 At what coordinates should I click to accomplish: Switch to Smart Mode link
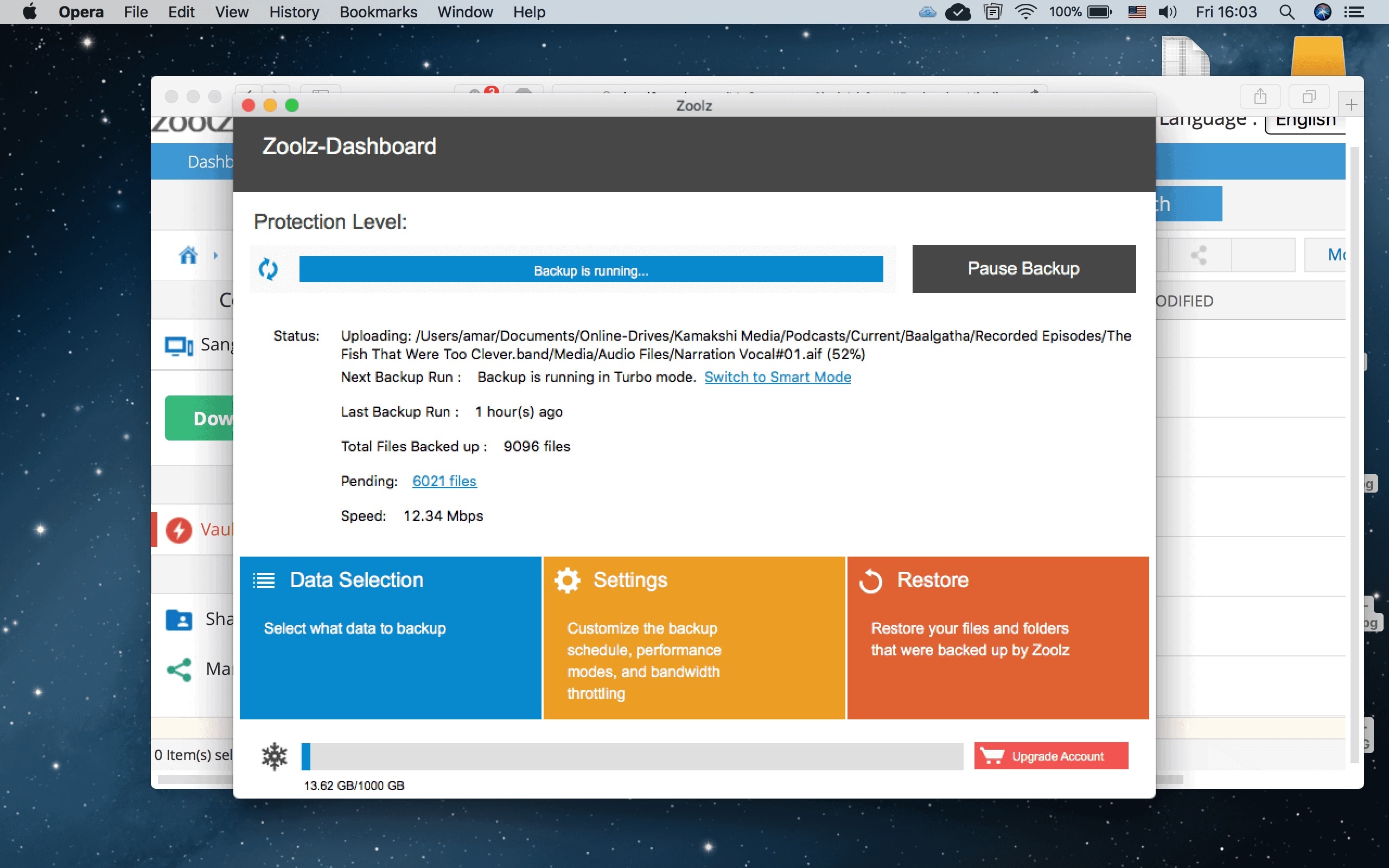[777, 376]
